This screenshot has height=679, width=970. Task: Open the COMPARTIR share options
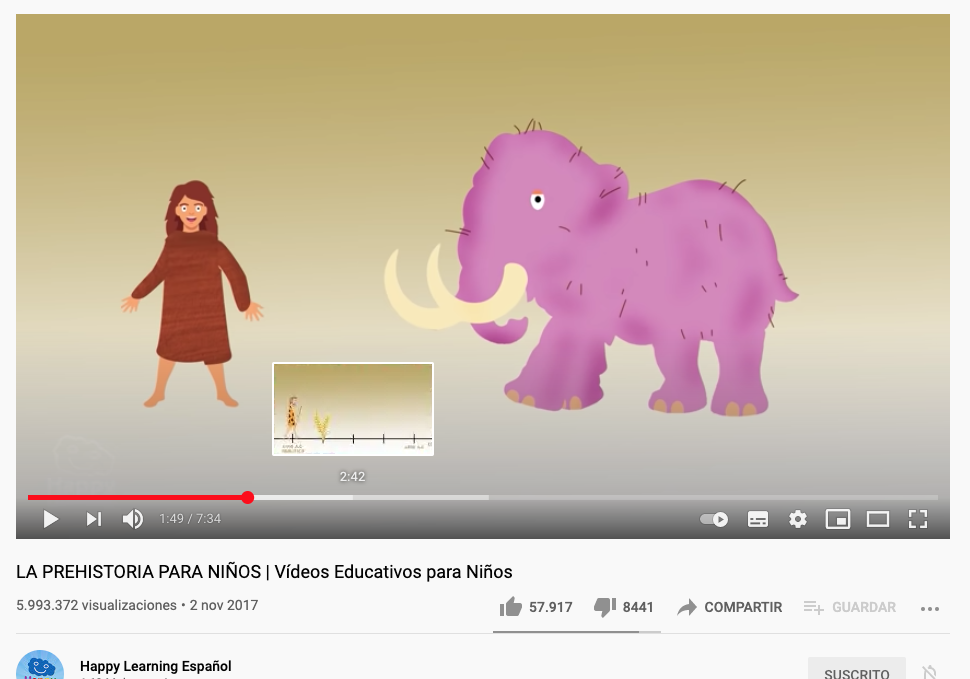[730, 607]
